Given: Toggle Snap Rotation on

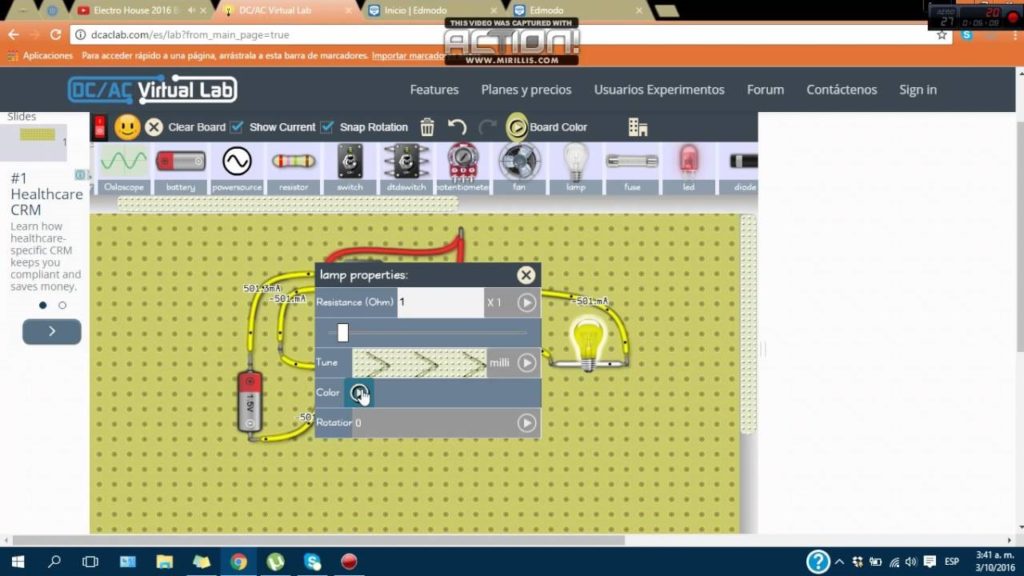Looking at the screenshot, I should (x=326, y=127).
